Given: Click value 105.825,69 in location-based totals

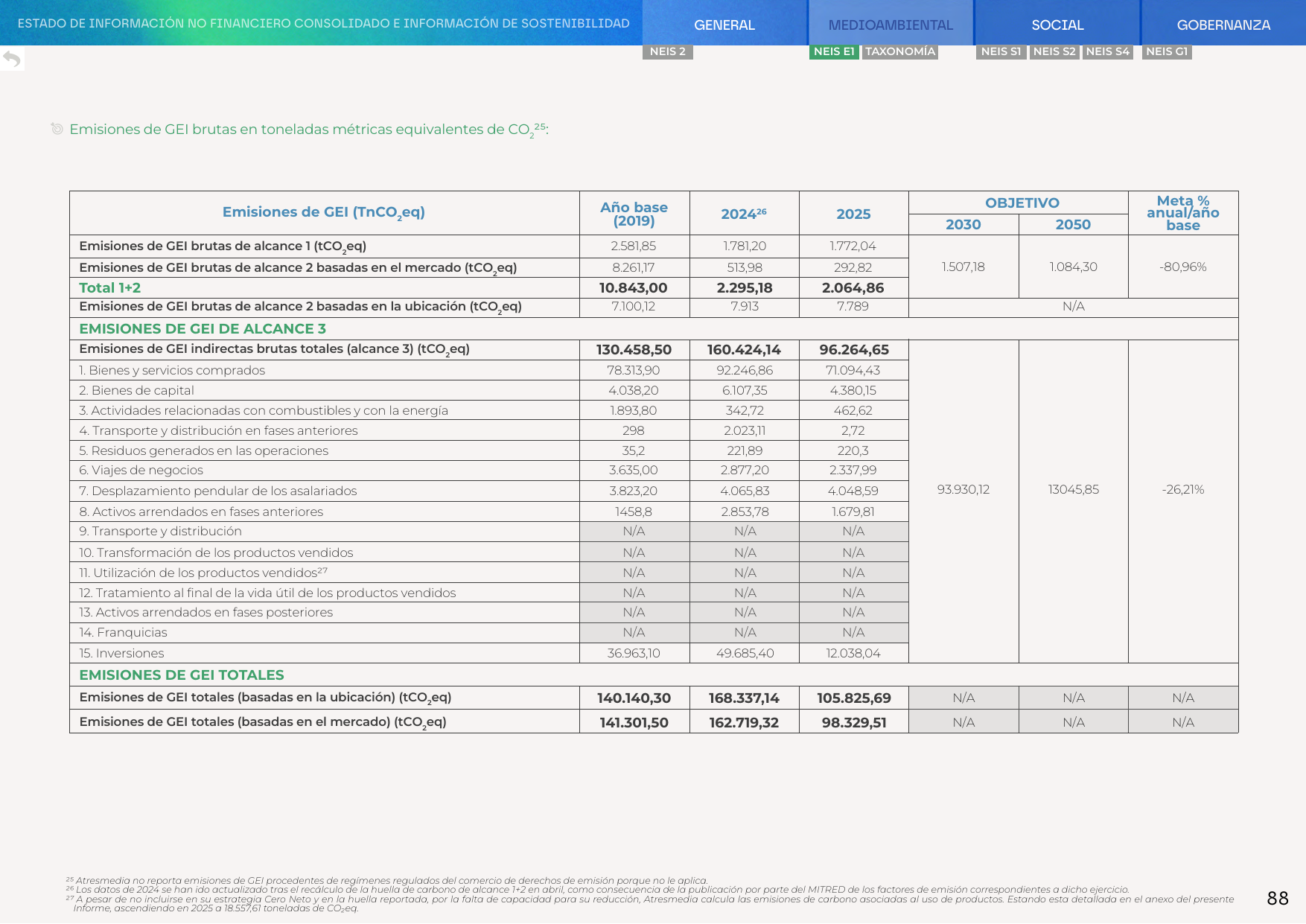Looking at the screenshot, I should pyautogui.click(x=854, y=698).
